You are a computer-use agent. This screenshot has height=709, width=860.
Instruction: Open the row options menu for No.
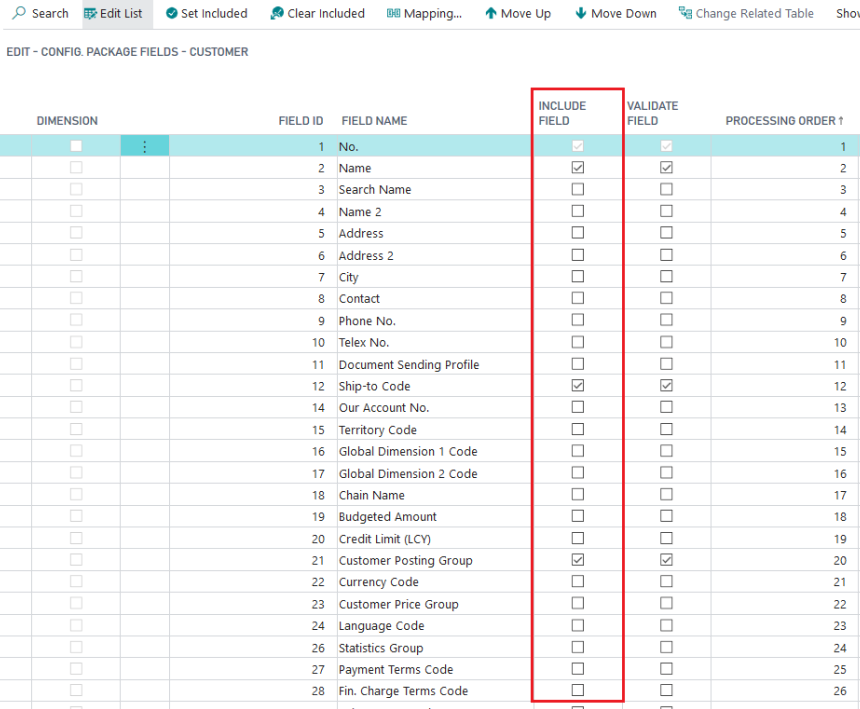pyautogui.click(x=144, y=146)
